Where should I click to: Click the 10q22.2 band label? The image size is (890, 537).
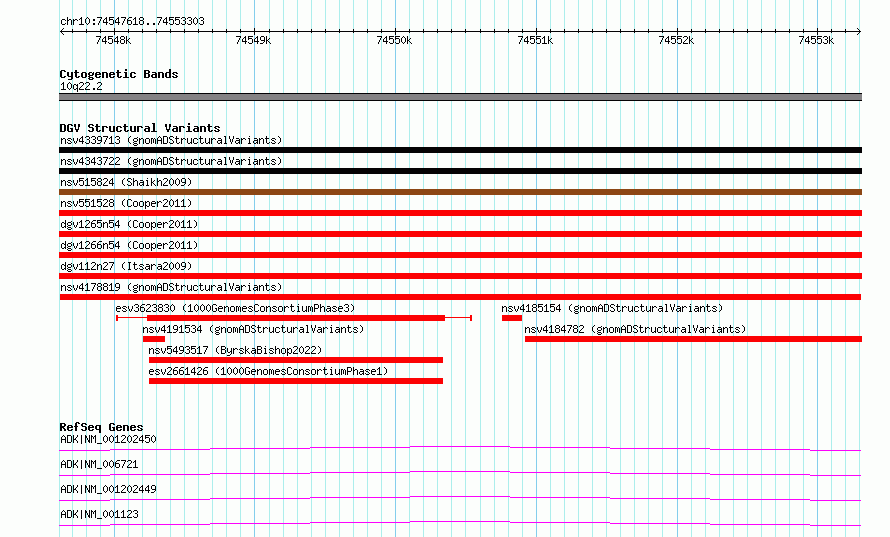click(81, 86)
